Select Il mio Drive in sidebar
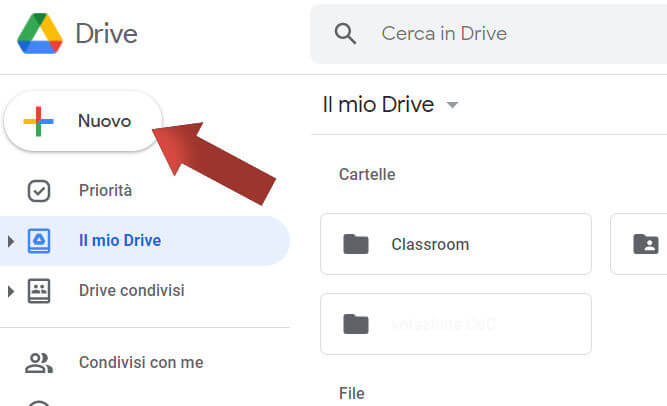This screenshot has height=406, width=667. 145,241
